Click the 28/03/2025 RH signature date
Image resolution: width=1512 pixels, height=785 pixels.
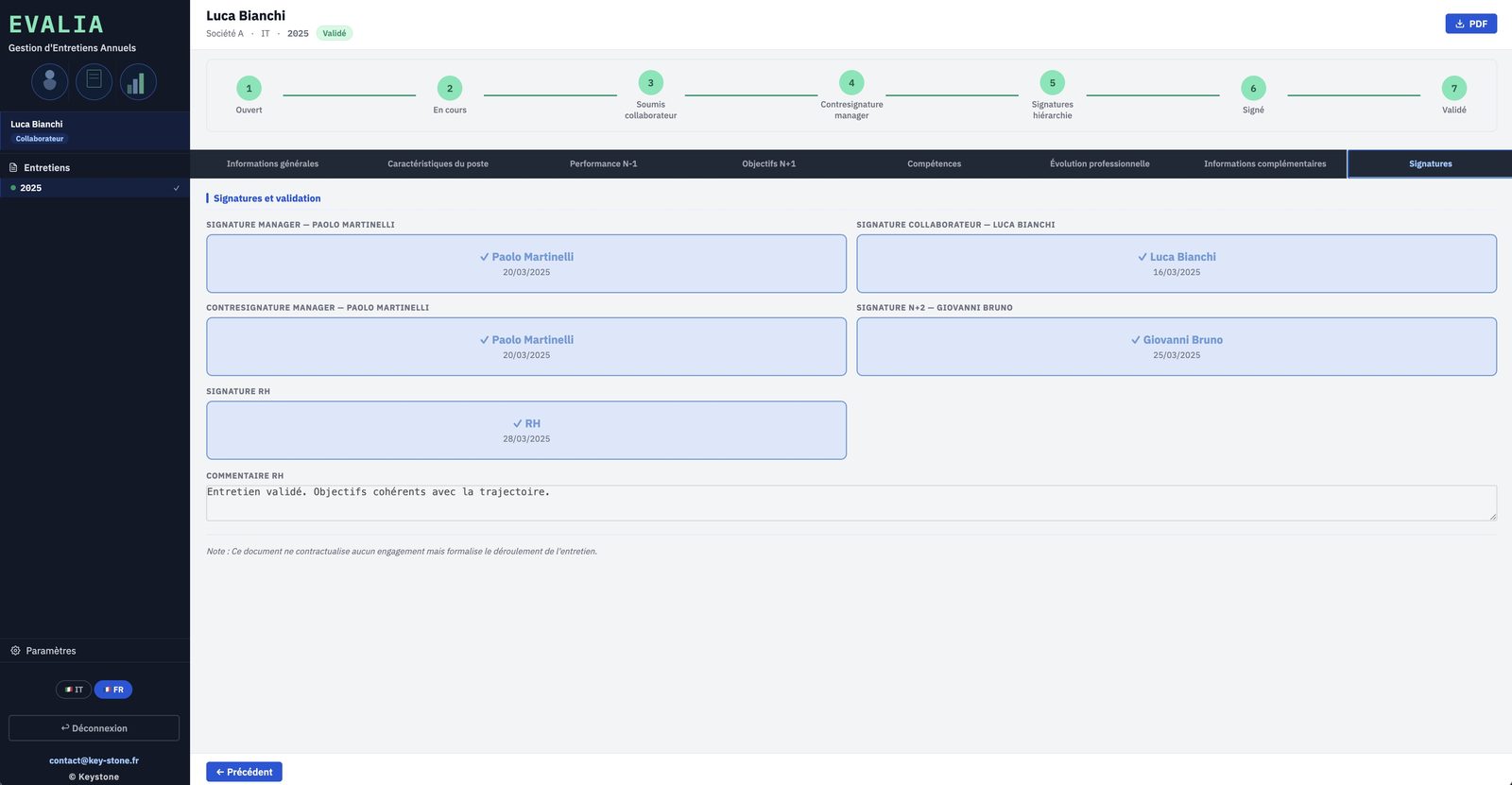526,439
